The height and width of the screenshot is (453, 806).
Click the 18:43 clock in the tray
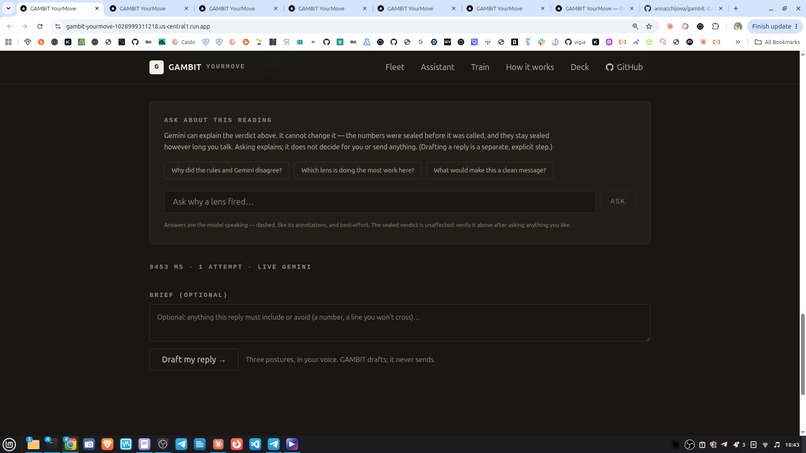(792, 445)
